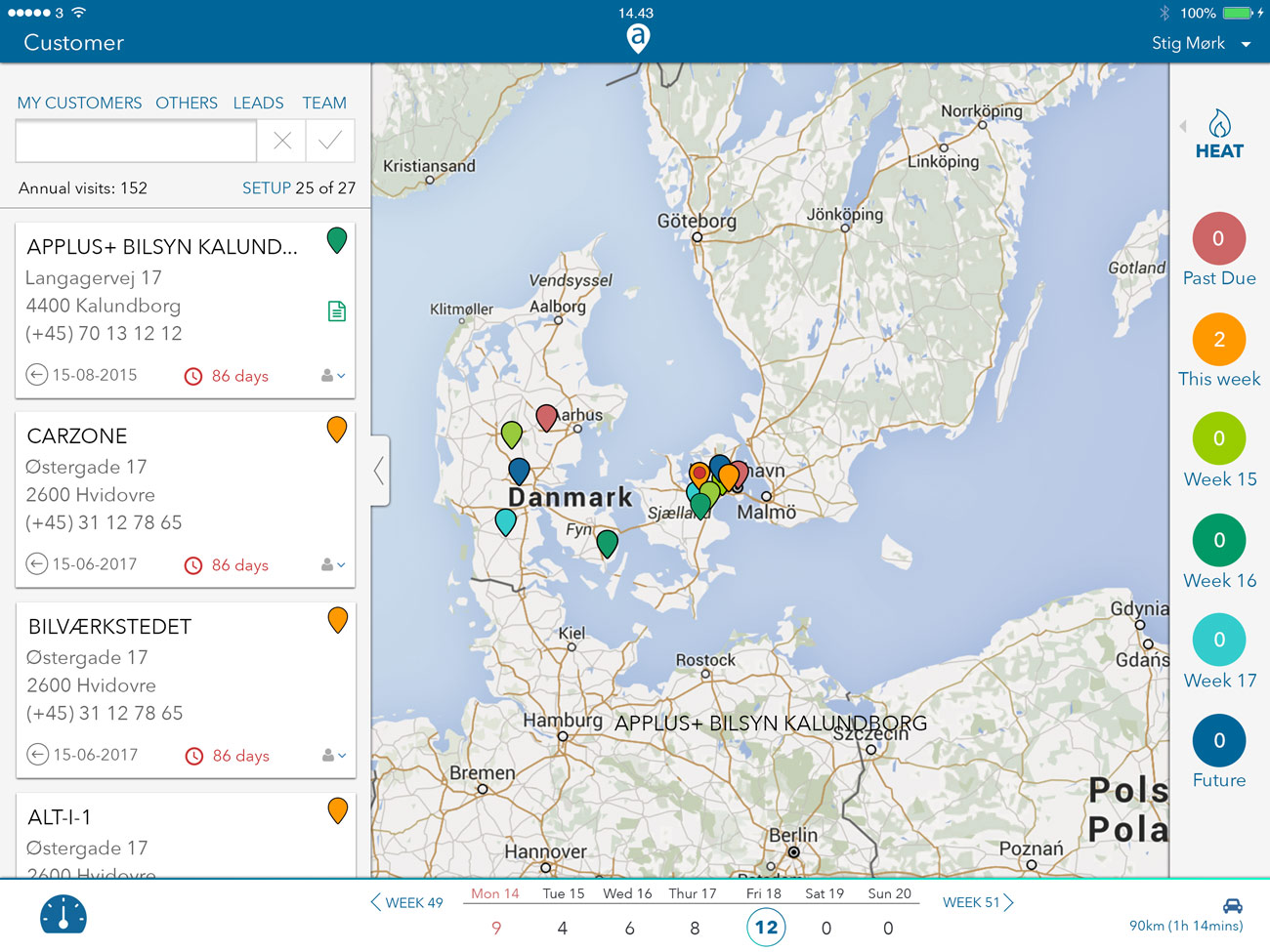
Task: Tap red clock icon on Applus+ Bilsyn card
Action: pos(193,376)
